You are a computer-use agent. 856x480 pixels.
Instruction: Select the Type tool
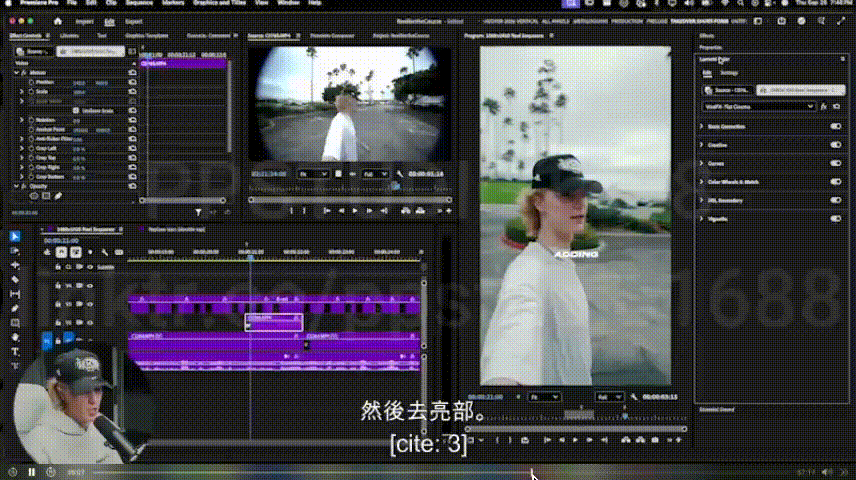pyautogui.click(x=15, y=352)
